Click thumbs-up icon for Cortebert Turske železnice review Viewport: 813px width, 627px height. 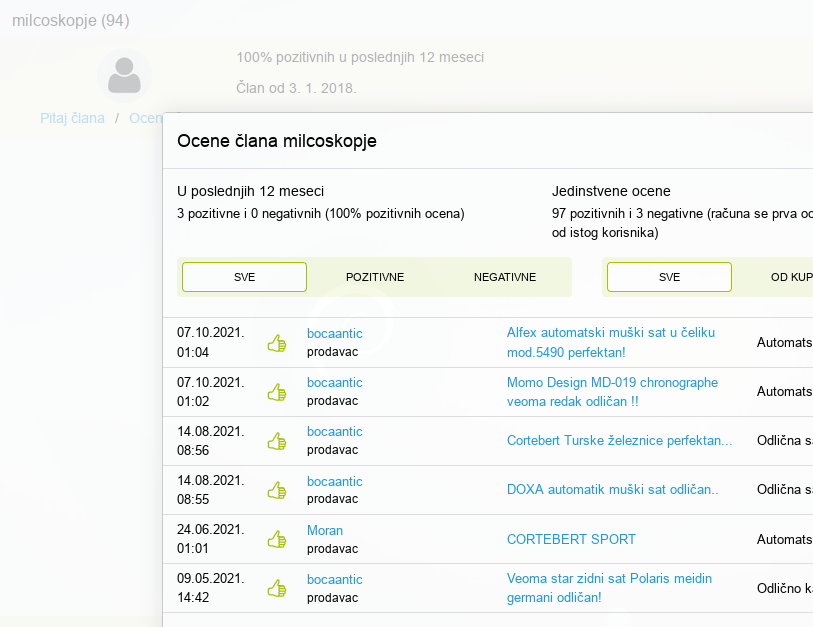277,441
